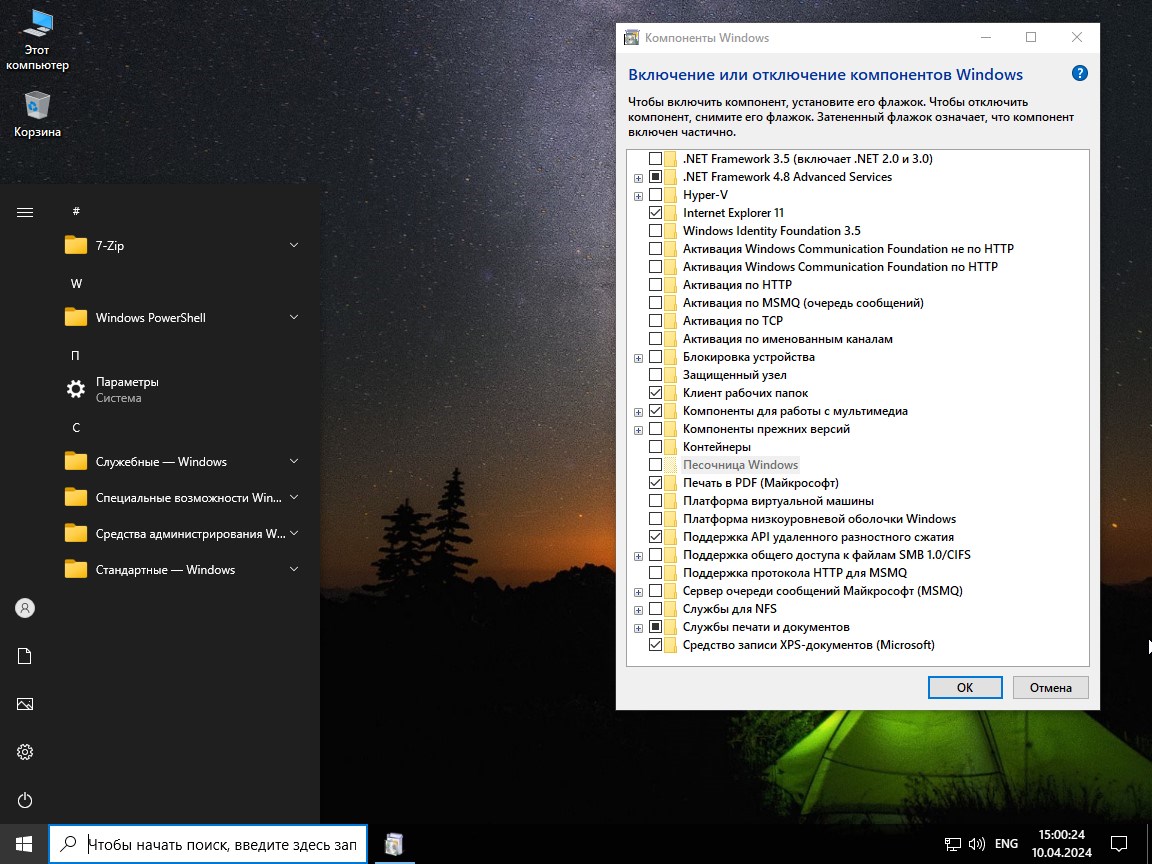Expand Компоненты прежних версий node

(x=638, y=430)
